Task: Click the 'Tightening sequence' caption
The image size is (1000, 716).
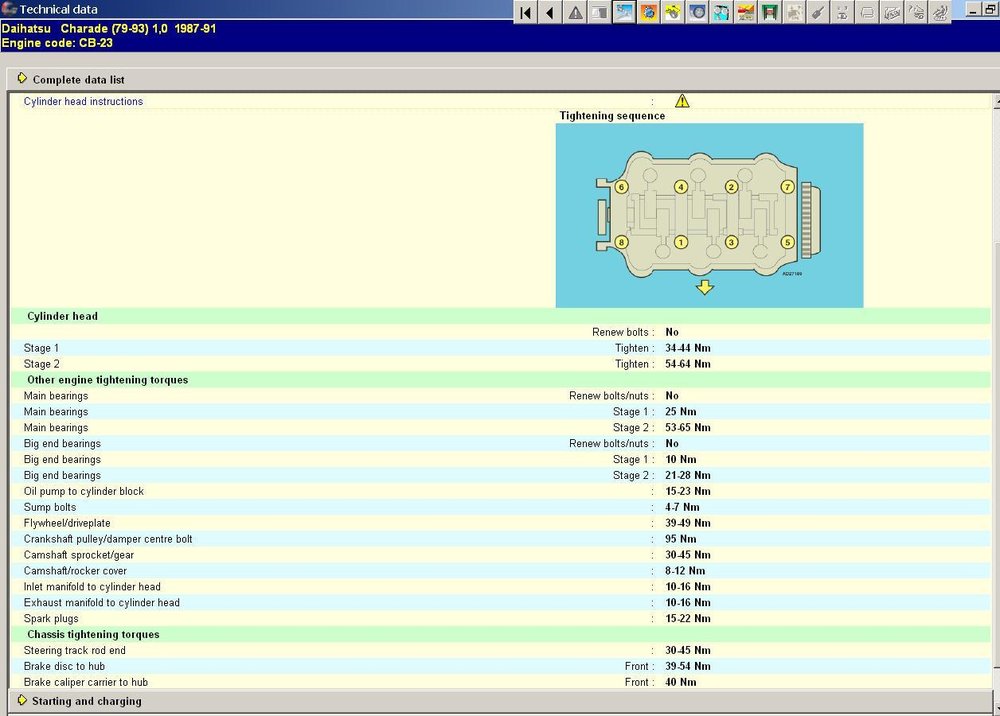Action: [612, 116]
